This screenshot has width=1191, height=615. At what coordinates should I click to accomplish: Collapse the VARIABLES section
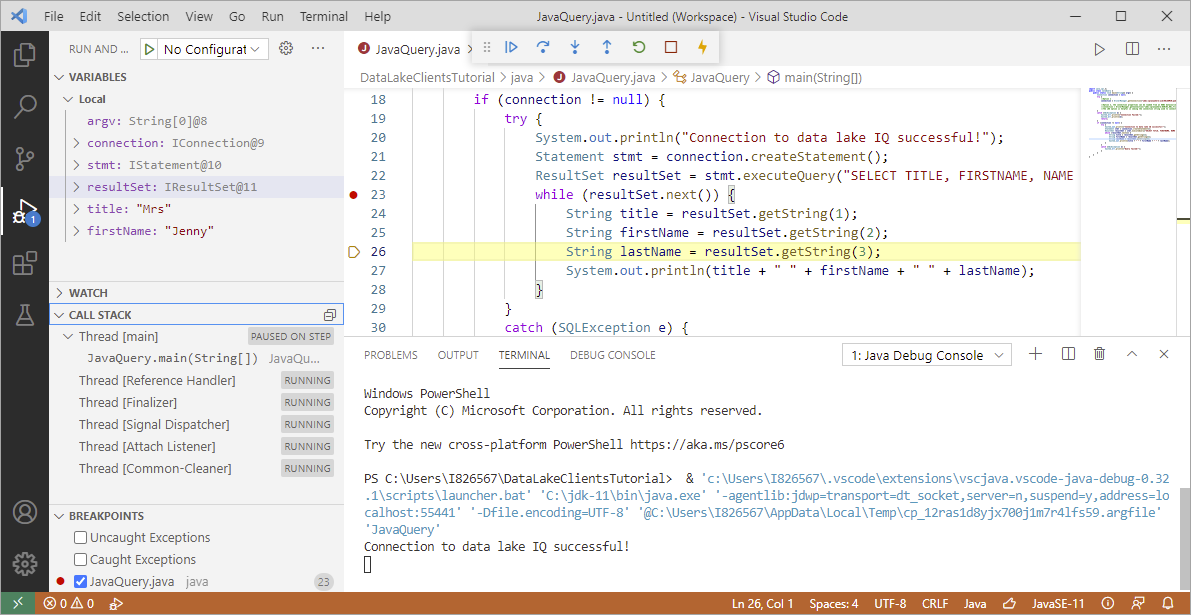tap(60, 77)
